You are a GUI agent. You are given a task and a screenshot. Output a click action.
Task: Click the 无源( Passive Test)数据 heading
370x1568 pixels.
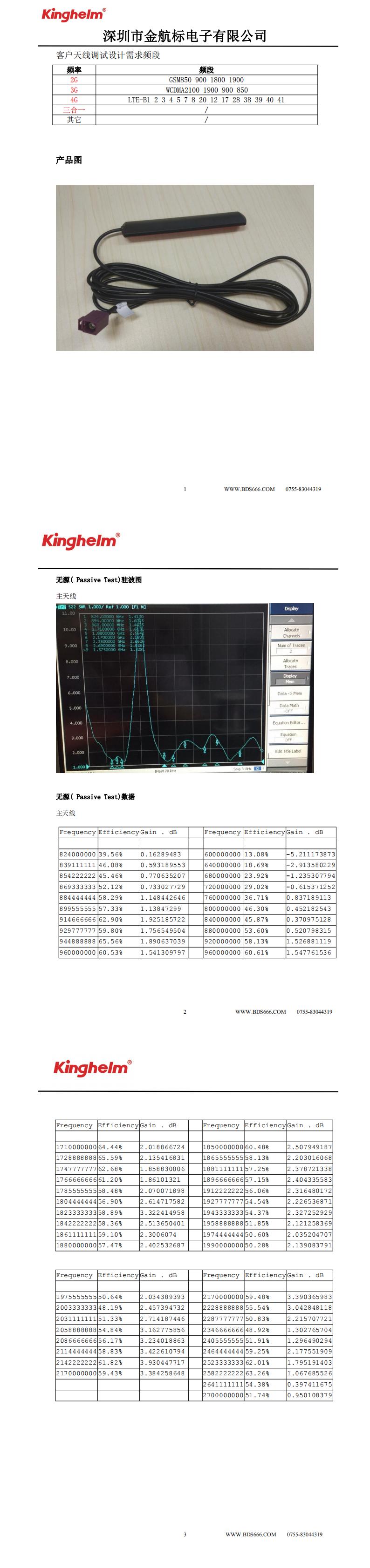click(x=95, y=796)
